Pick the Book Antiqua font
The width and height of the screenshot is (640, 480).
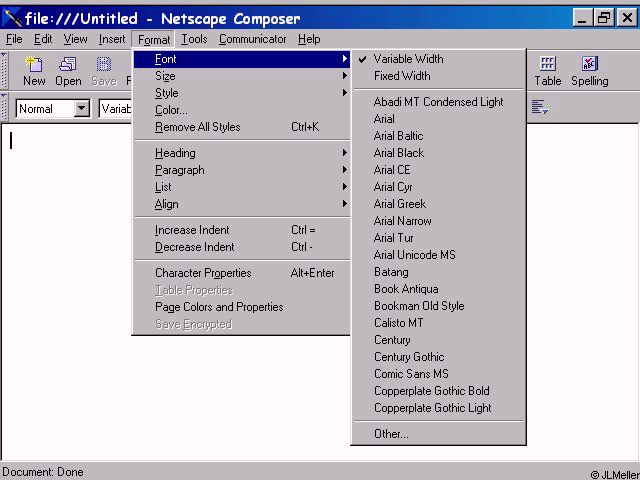click(x=438, y=289)
